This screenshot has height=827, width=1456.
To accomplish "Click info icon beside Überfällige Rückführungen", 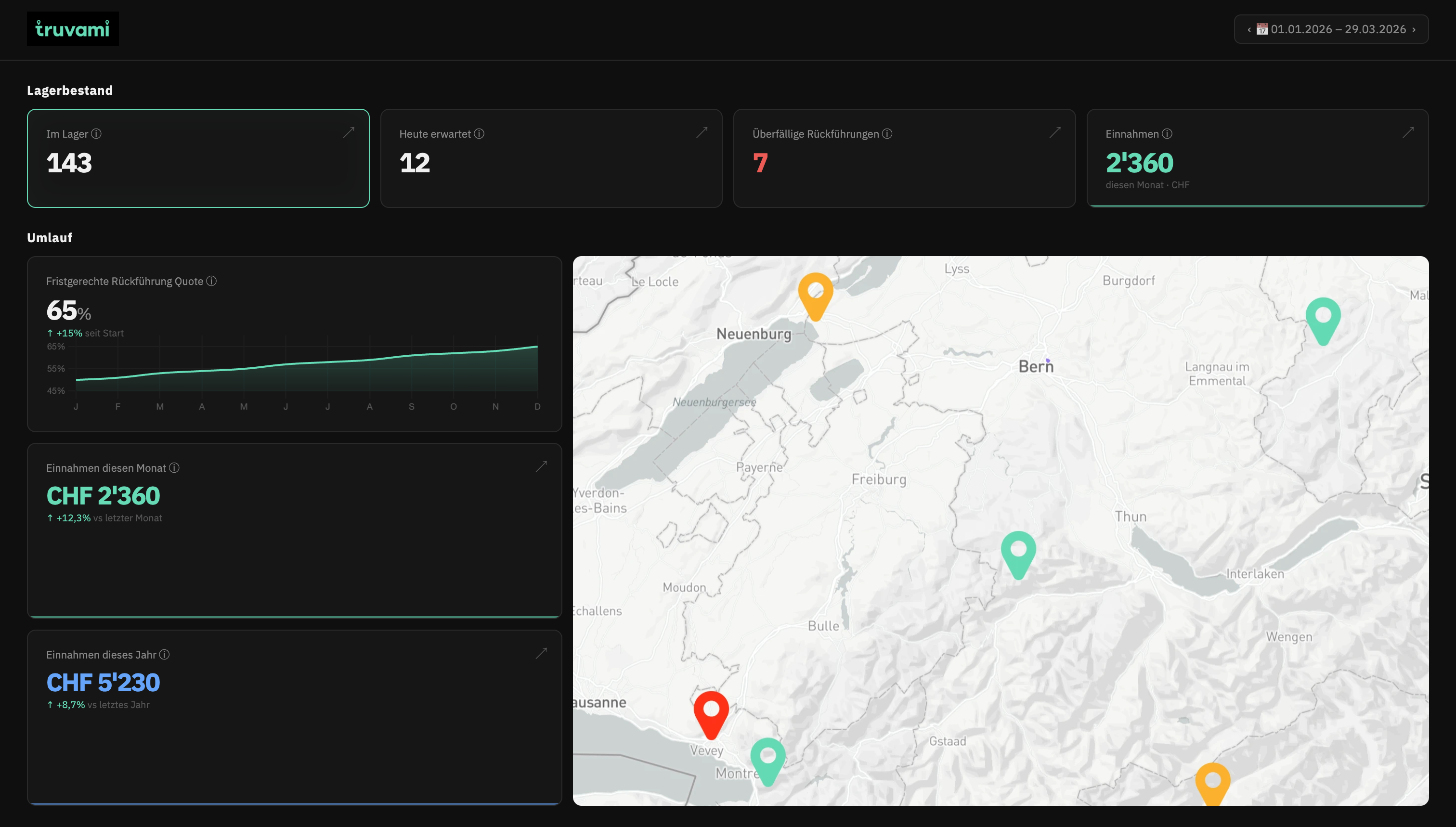I will coord(887,134).
